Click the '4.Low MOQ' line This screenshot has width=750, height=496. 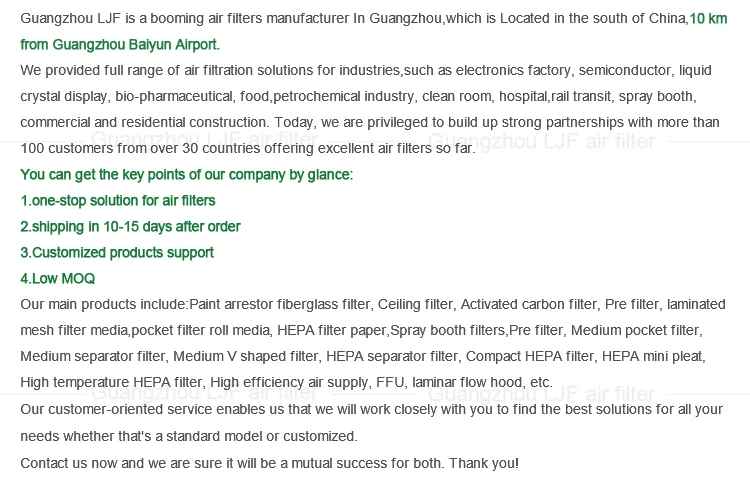[x=57, y=278]
